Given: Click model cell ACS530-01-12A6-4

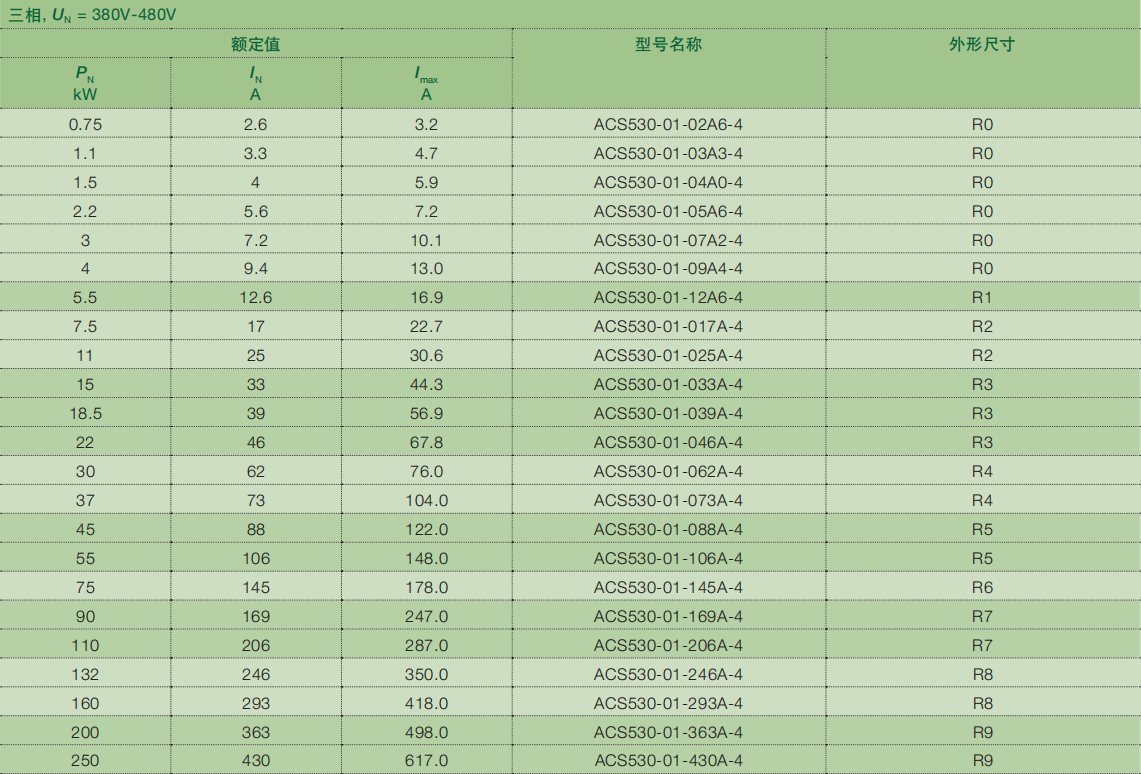Looking at the screenshot, I should [668, 297].
